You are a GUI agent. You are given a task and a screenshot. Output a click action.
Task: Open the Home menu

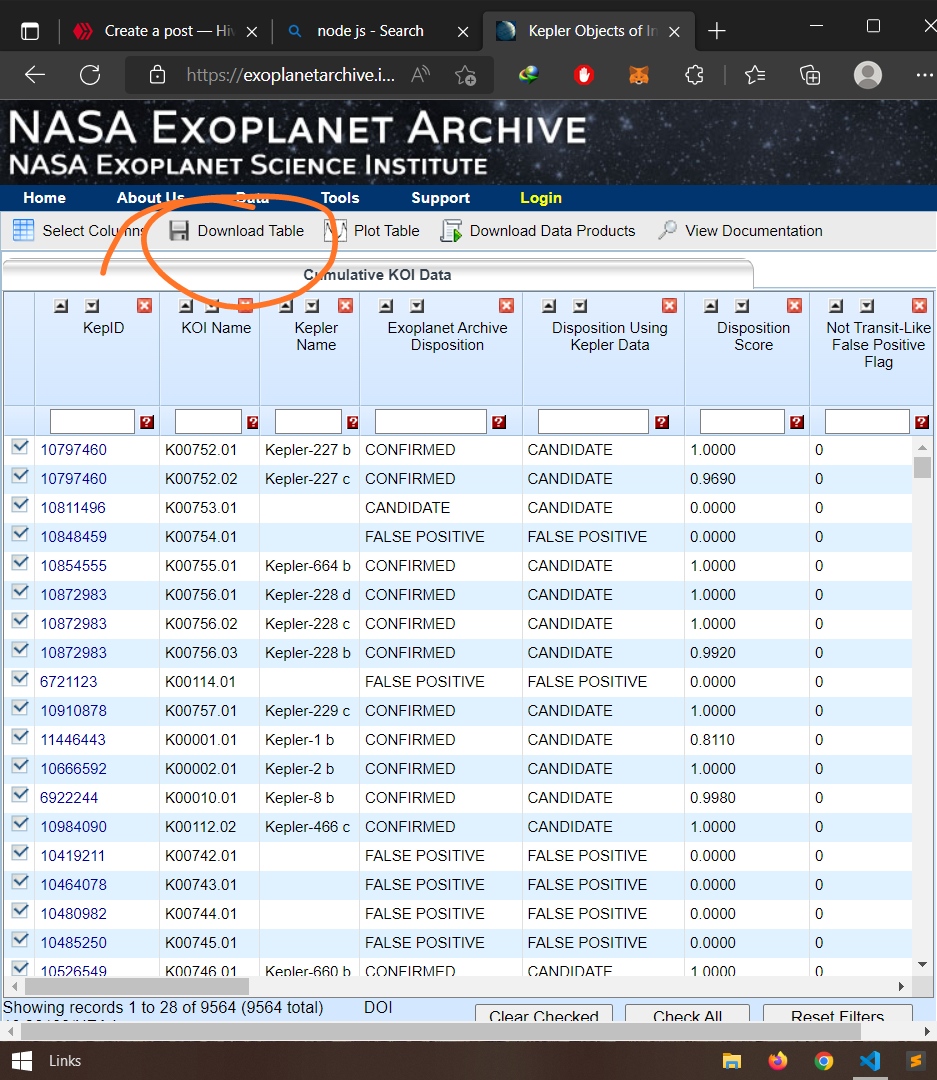click(x=45, y=198)
